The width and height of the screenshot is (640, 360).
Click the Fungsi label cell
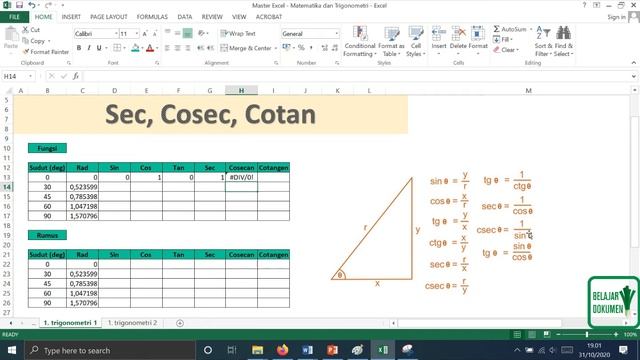(x=47, y=148)
